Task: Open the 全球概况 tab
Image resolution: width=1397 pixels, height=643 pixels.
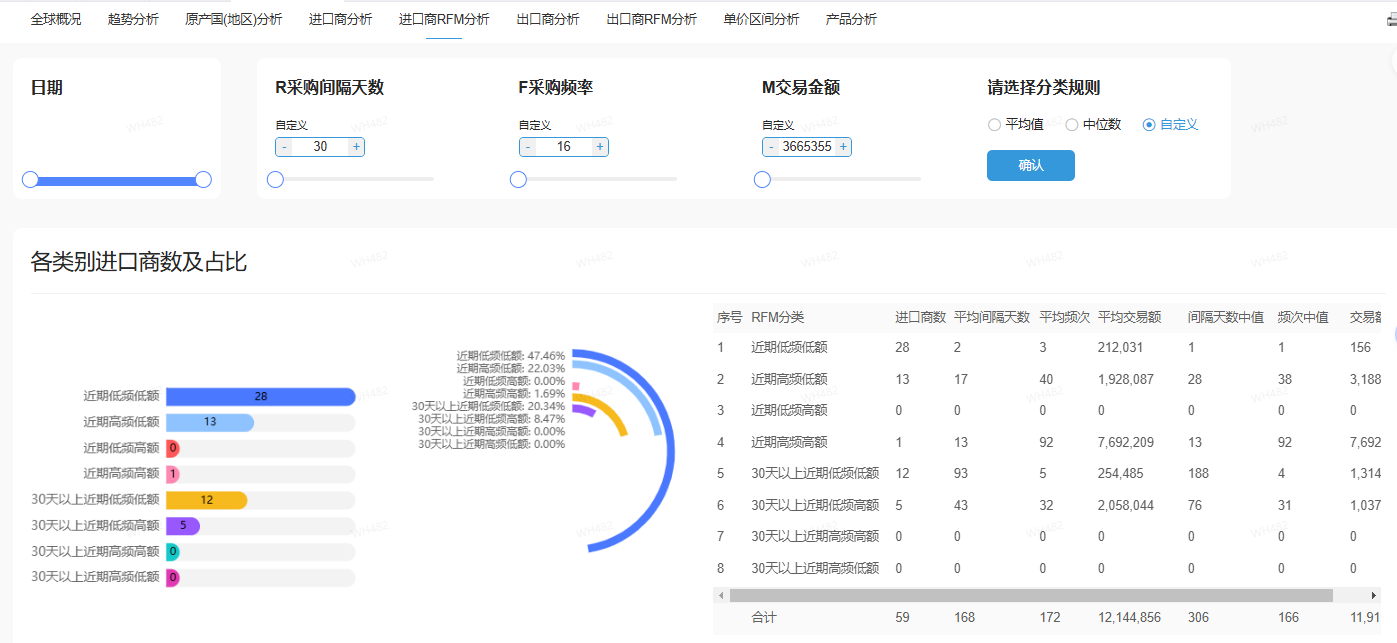Action: [x=56, y=19]
